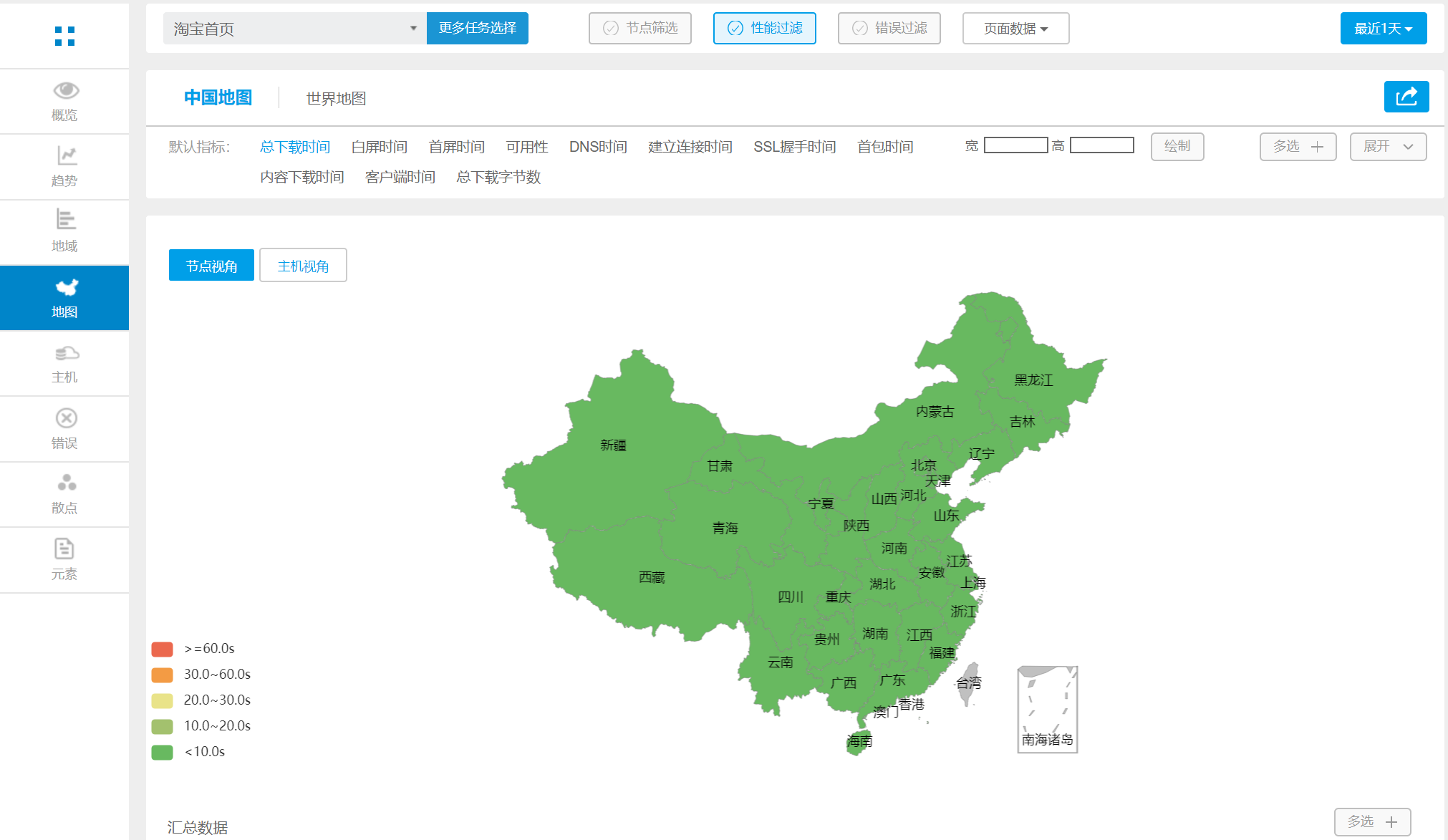The width and height of the screenshot is (1448, 840).
Task: Expand the 页面数据 dropdown
Action: click(1015, 29)
